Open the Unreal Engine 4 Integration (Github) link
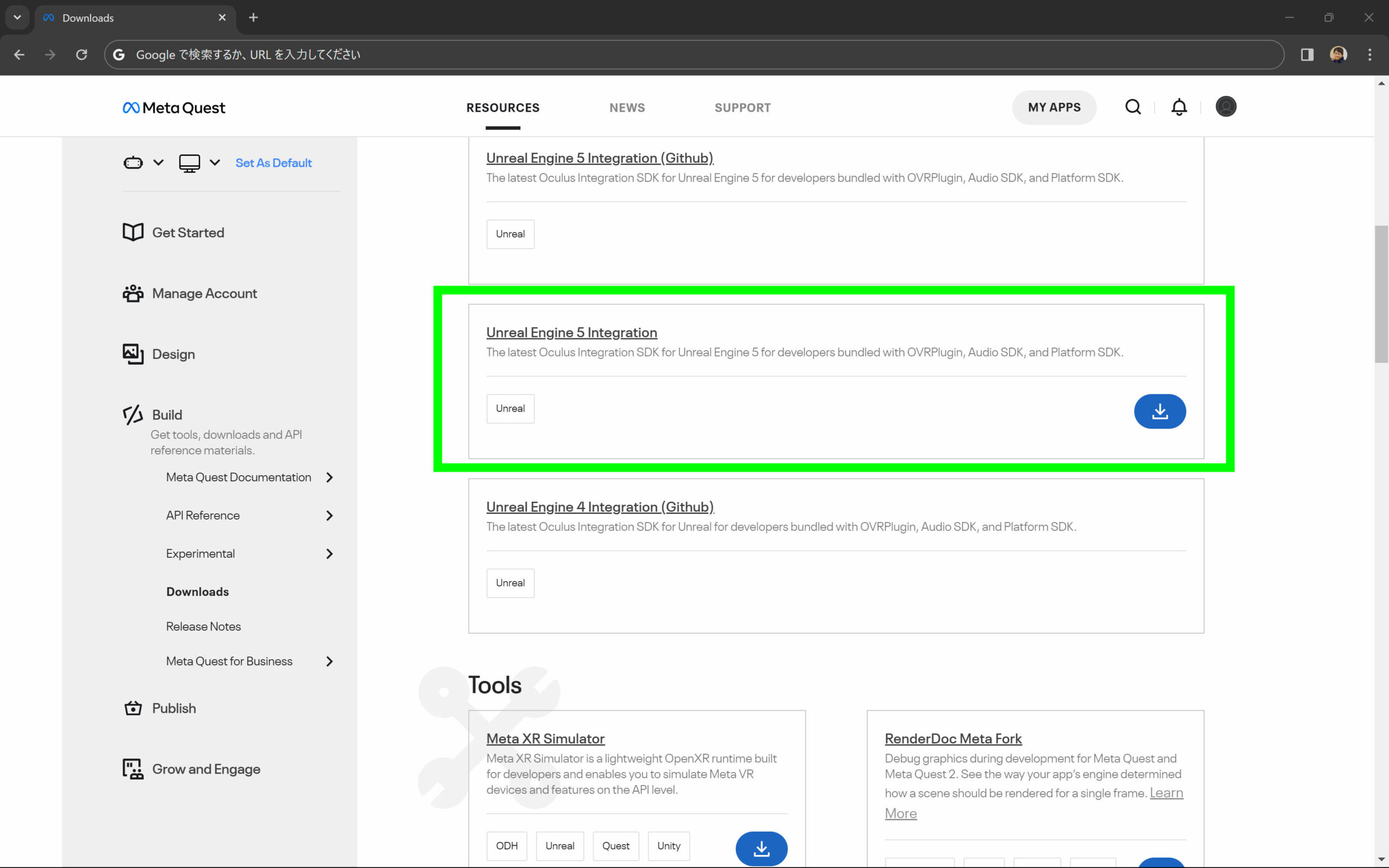The image size is (1389, 868). click(x=600, y=507)
